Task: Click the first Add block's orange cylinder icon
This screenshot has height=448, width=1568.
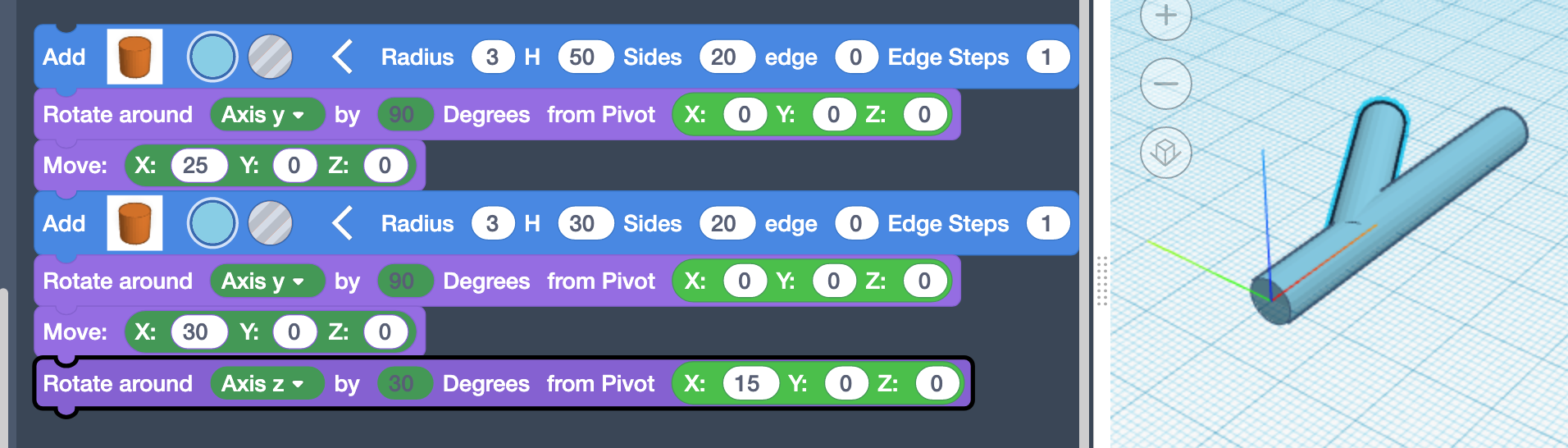Action: click(134, 57)
